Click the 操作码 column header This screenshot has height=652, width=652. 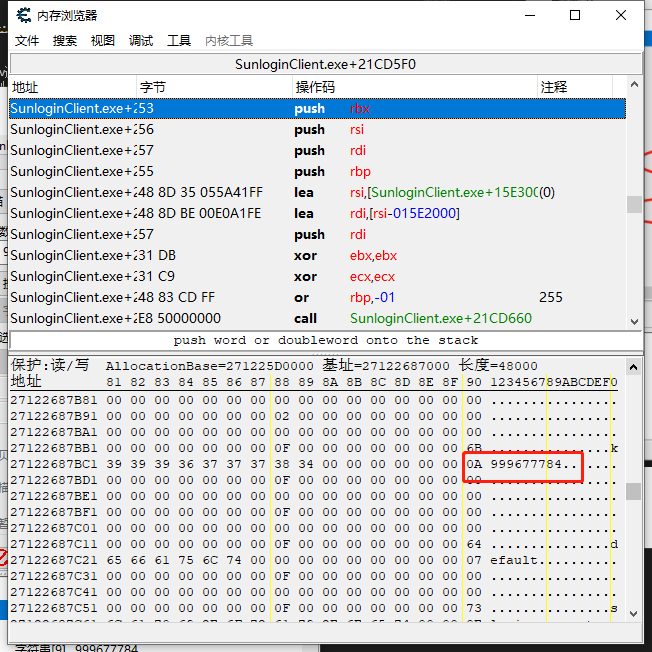(x=415, y=87)
